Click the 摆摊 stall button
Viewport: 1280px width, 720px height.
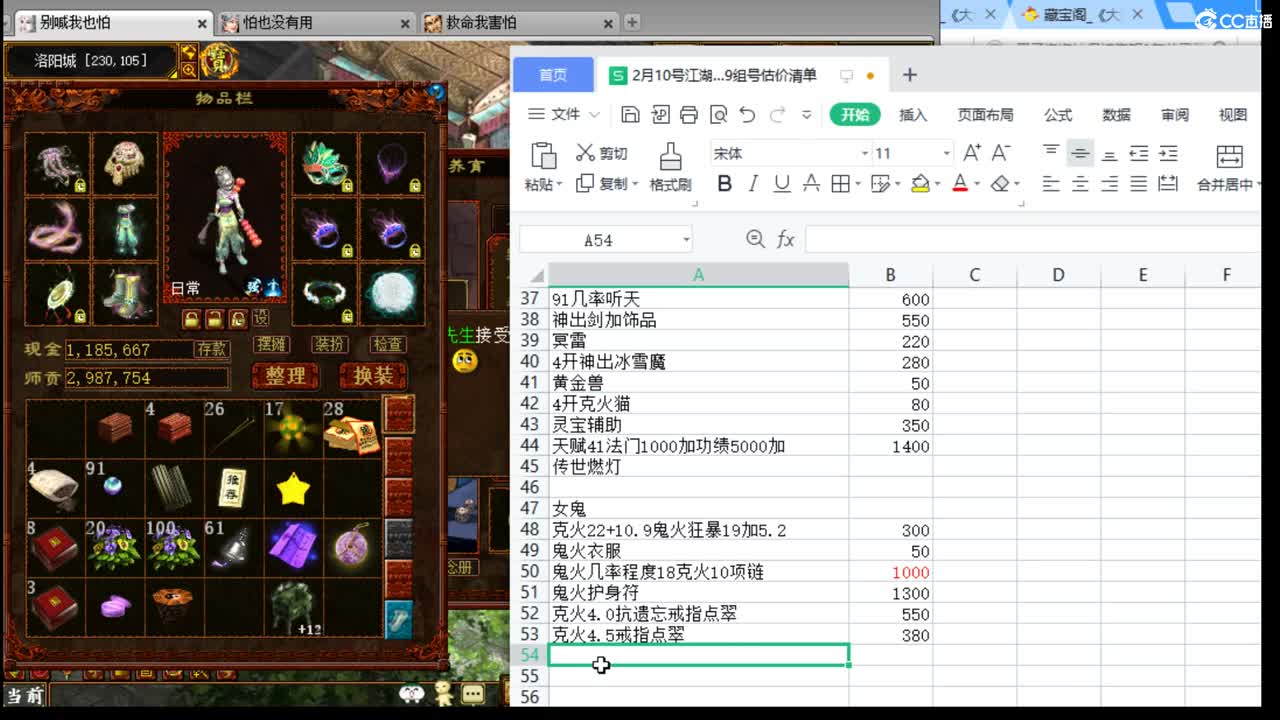click(x=271, y=344)
